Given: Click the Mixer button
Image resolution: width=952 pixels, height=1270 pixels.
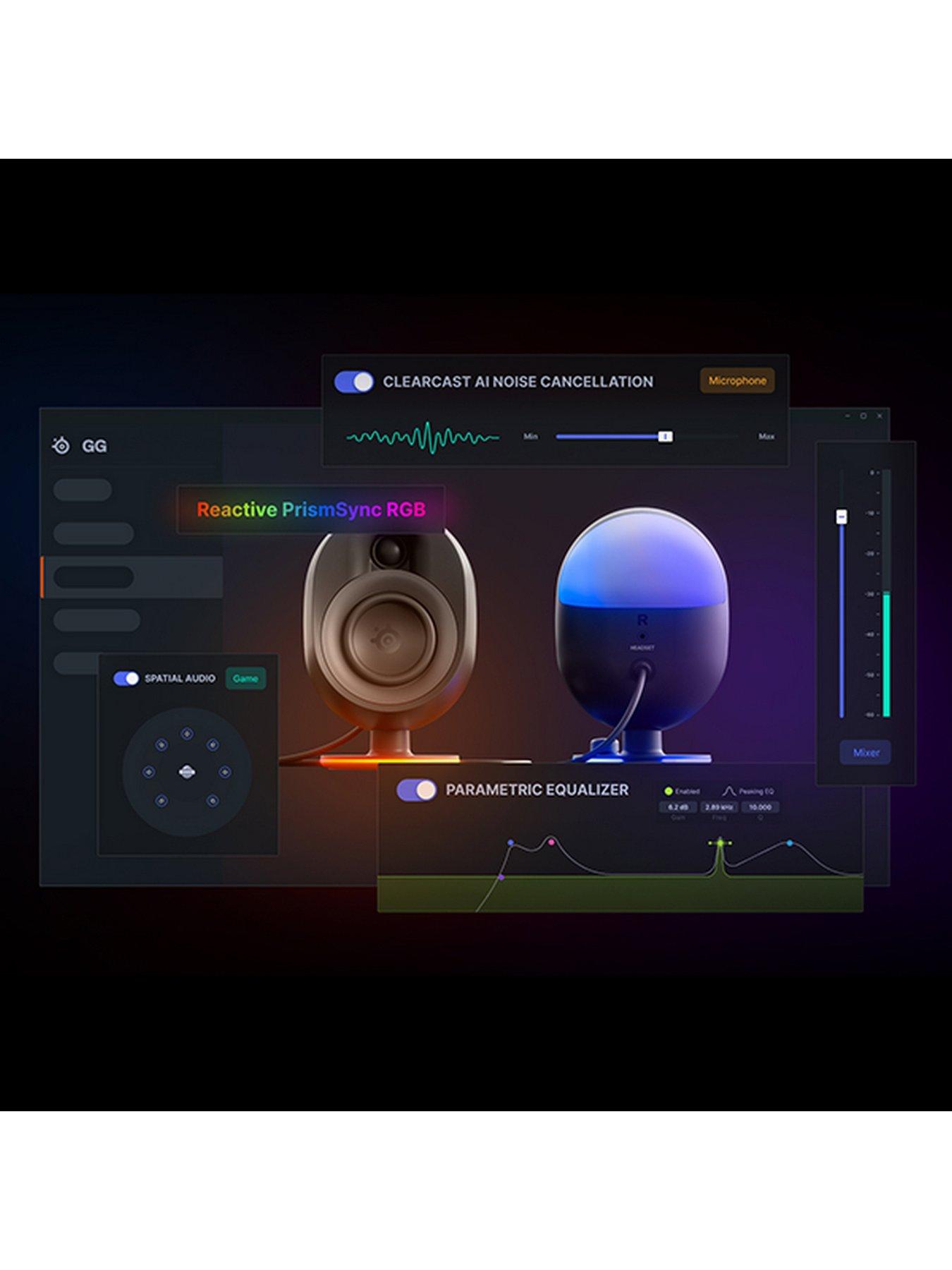Looking at the screenshot, I should 865,752.
